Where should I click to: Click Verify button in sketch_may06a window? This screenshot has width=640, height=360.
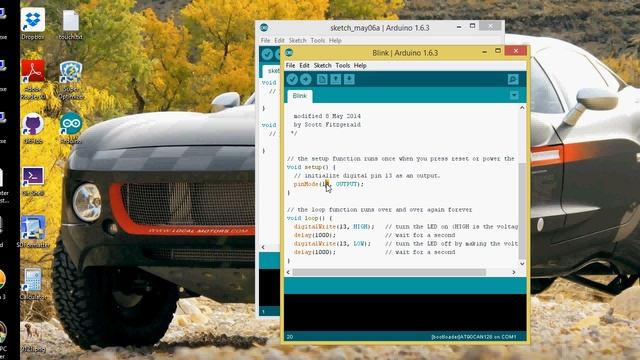click(x=267, y=54)
